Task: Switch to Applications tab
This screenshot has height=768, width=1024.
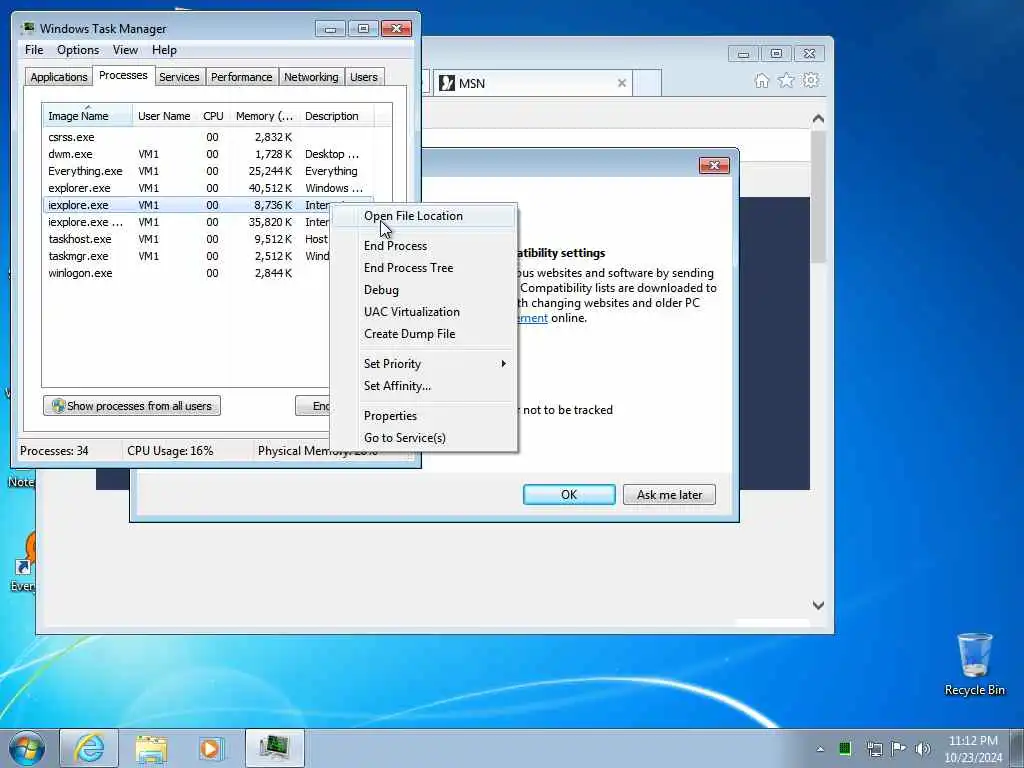Action: click(59, 77)
